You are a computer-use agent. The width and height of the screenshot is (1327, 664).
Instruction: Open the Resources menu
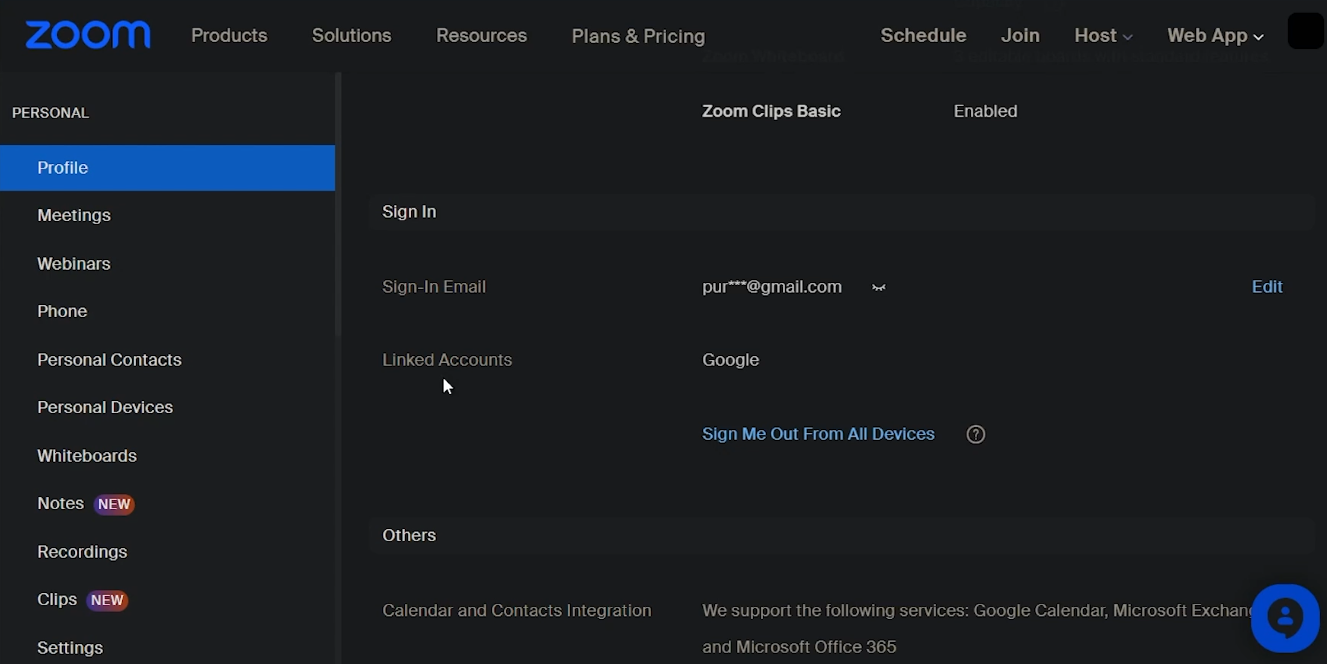click(x=481, y=35)
